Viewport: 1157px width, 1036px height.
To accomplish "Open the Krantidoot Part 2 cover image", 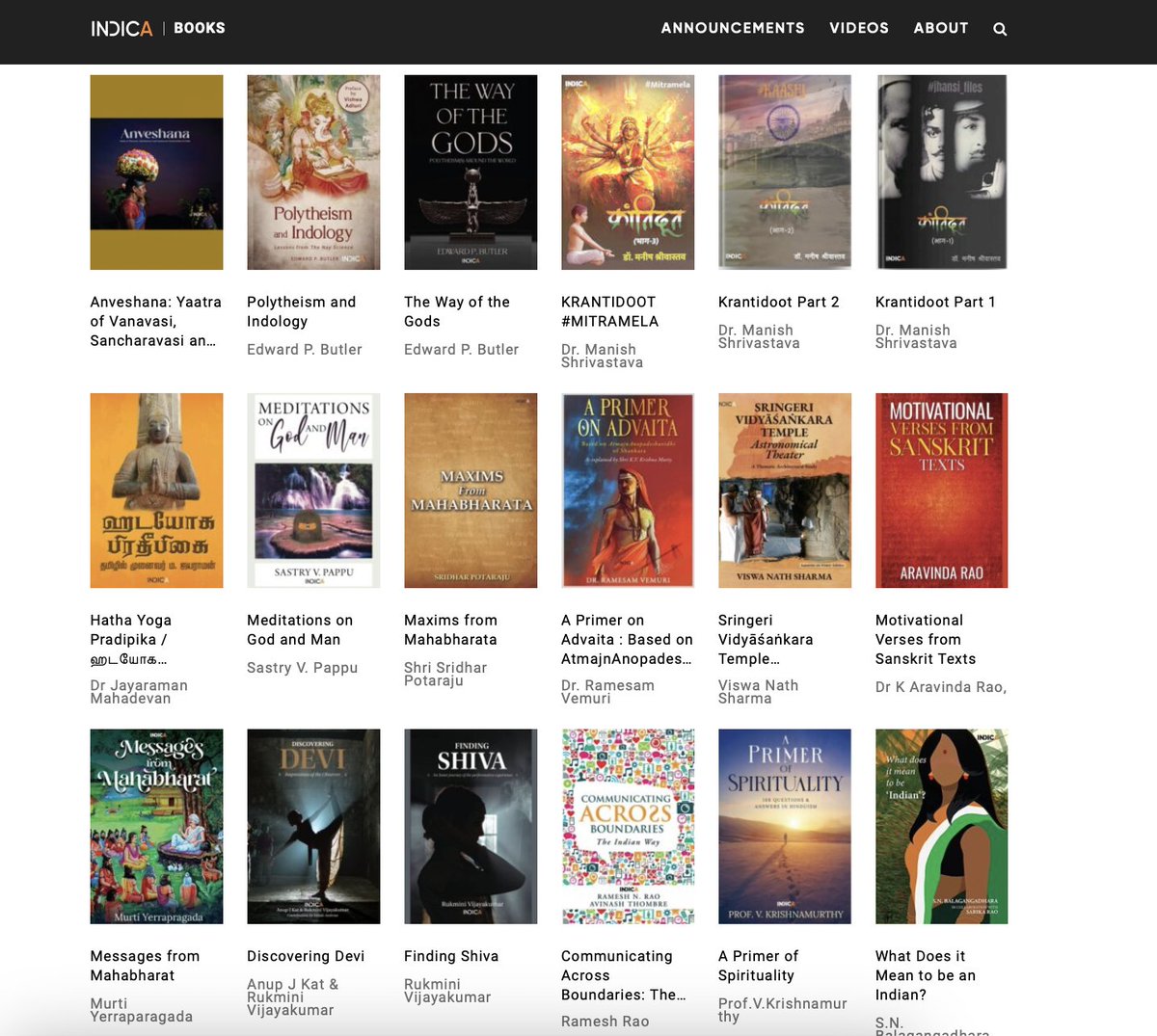I will [785, 173].
